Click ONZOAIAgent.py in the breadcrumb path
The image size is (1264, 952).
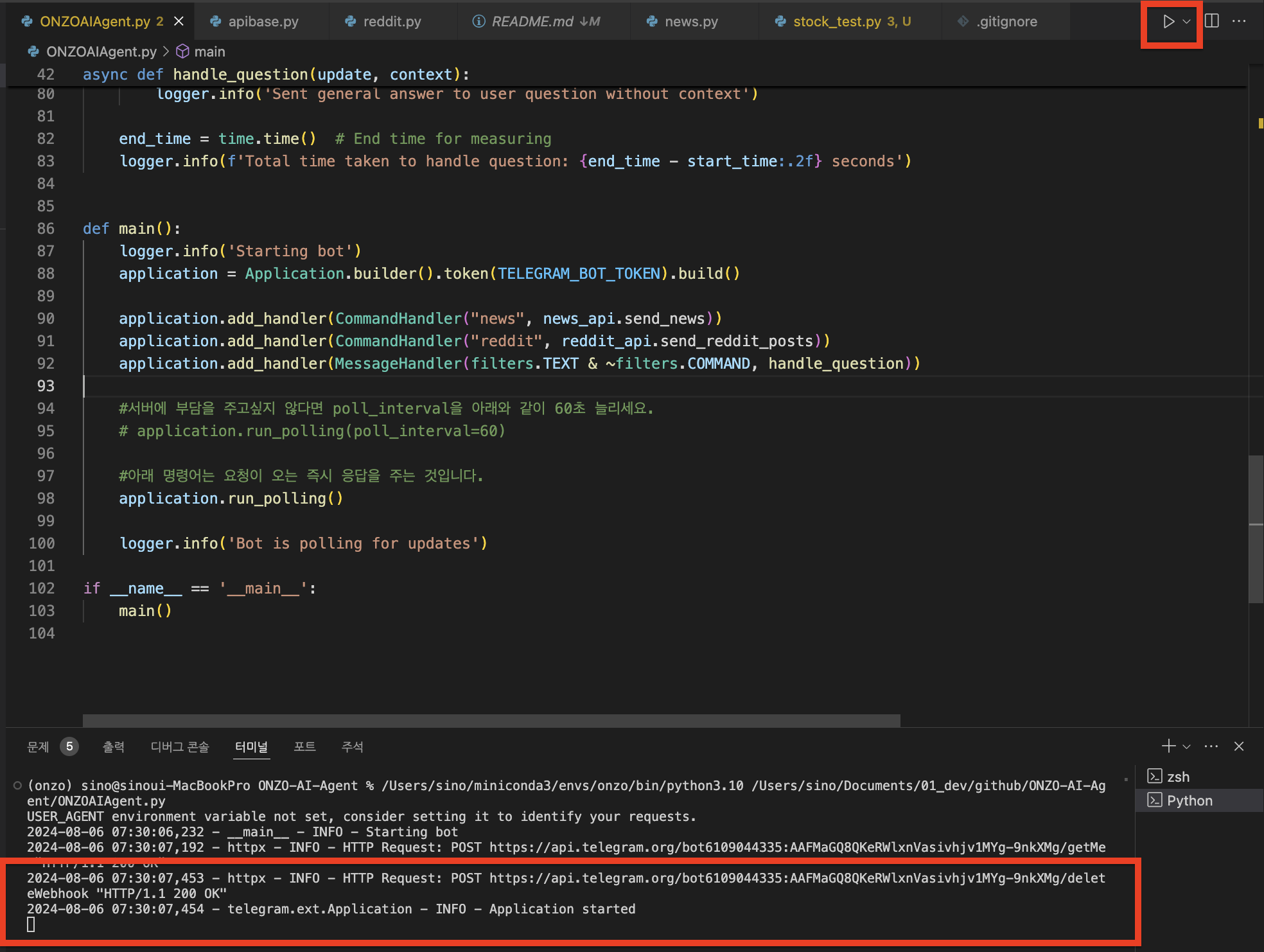pyautogui.click(x=101, y=51)
